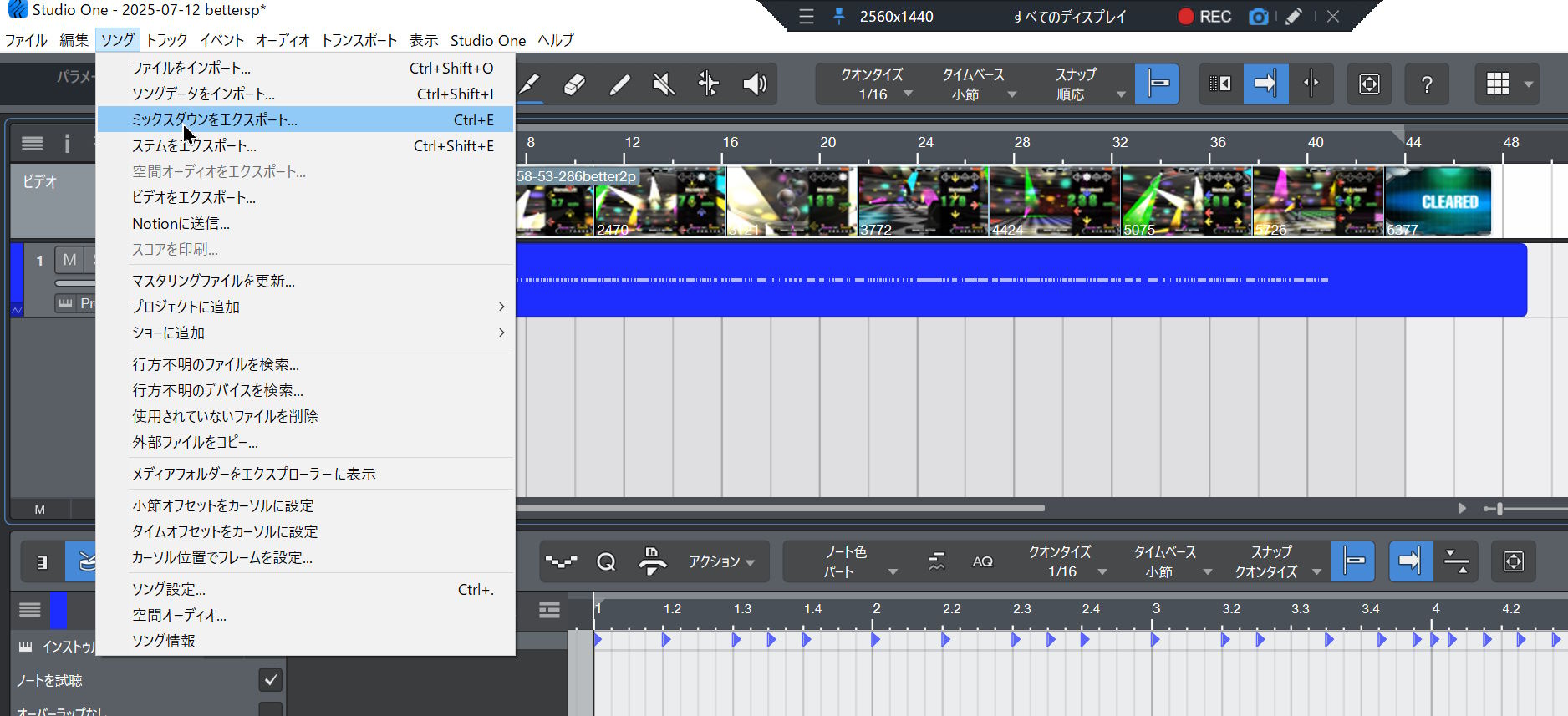Choose ステムをエクスポート menu item
This screenshot has width=1568, height=716.
pyautogui.click(x=305, y=145)
